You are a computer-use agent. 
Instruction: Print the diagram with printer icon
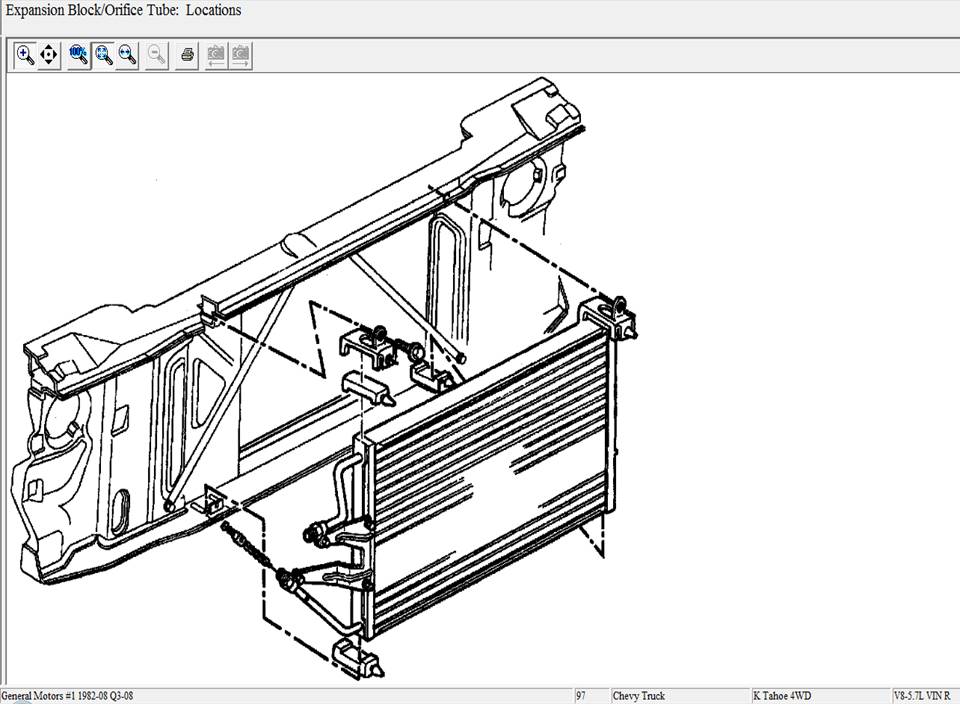pyautogui.click(x=186, y=55)
